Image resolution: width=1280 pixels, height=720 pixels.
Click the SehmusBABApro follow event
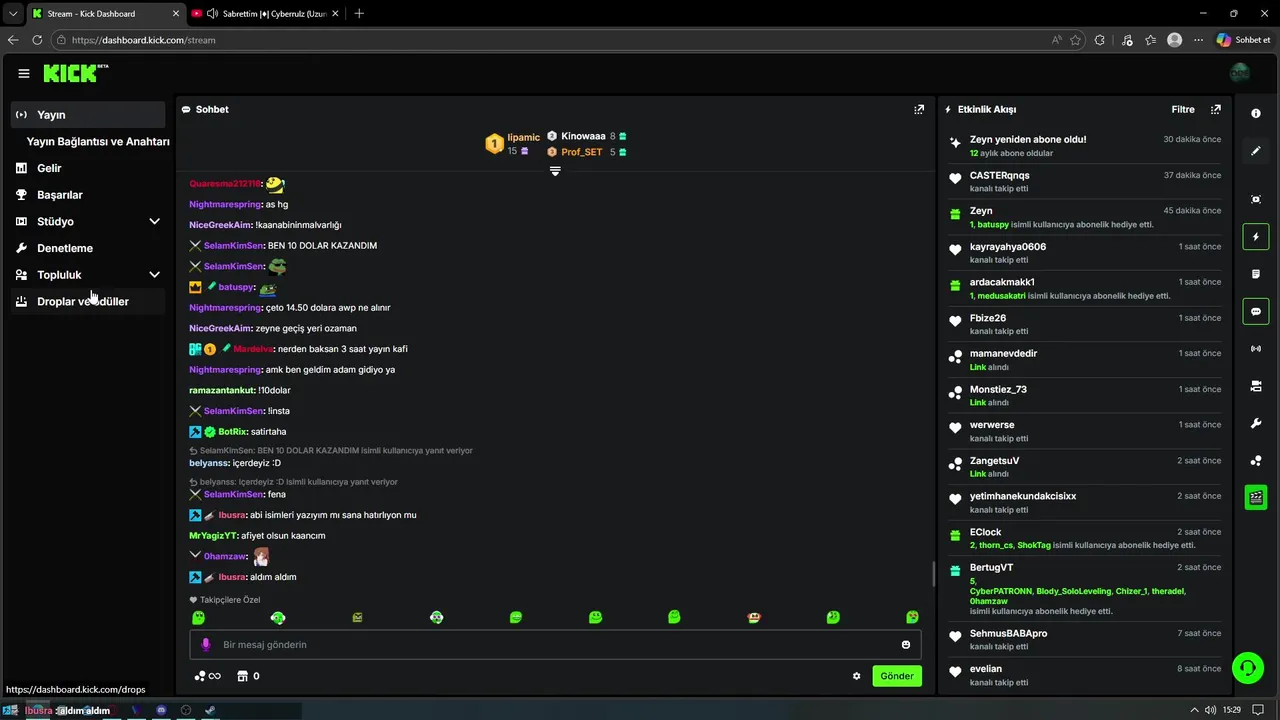(x=1085, y=639)
